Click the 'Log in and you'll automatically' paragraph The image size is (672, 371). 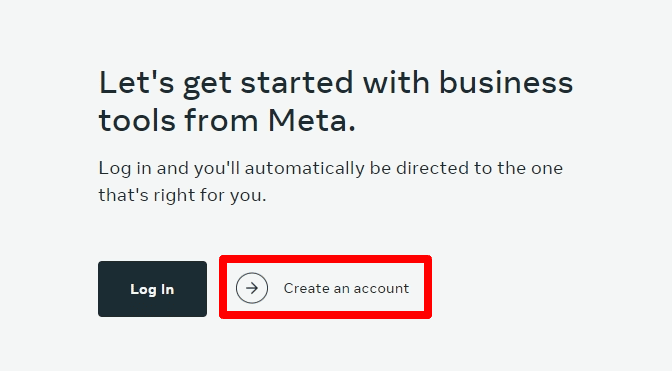[x=330, y=181]
